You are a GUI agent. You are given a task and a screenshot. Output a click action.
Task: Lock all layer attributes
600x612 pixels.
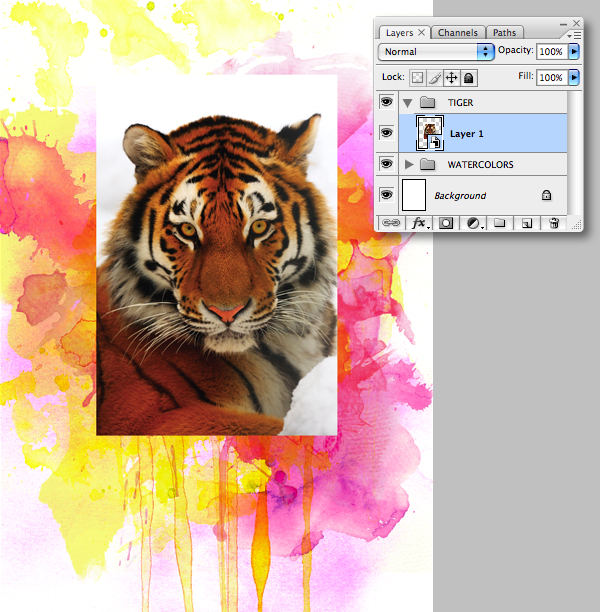click(469, 78)
